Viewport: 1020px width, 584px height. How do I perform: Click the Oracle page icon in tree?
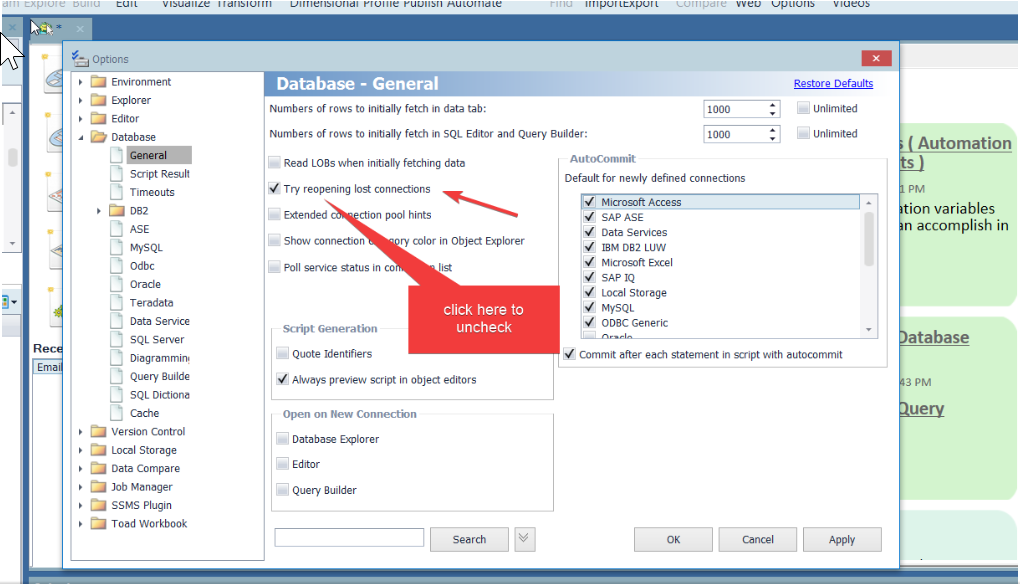click(118, 285)
